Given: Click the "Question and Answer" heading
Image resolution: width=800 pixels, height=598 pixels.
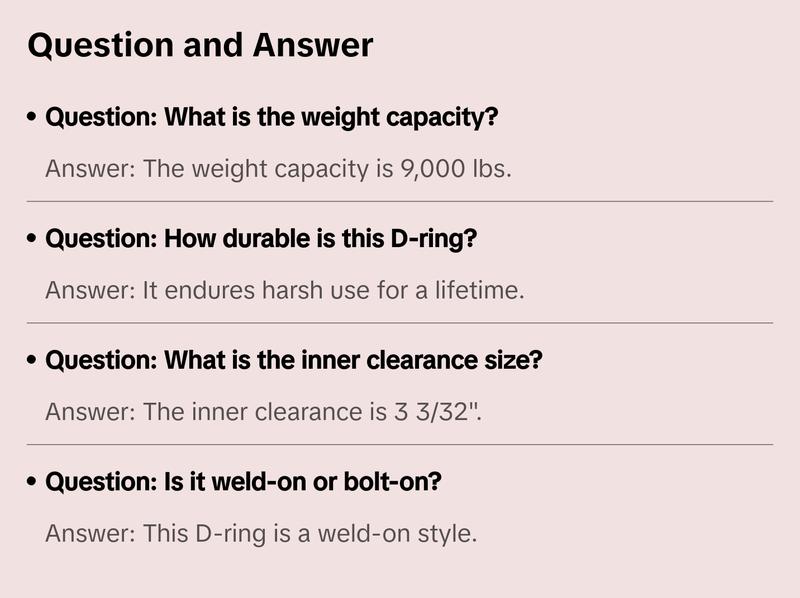Looking at the screenshot, I should tap(200, 46).
